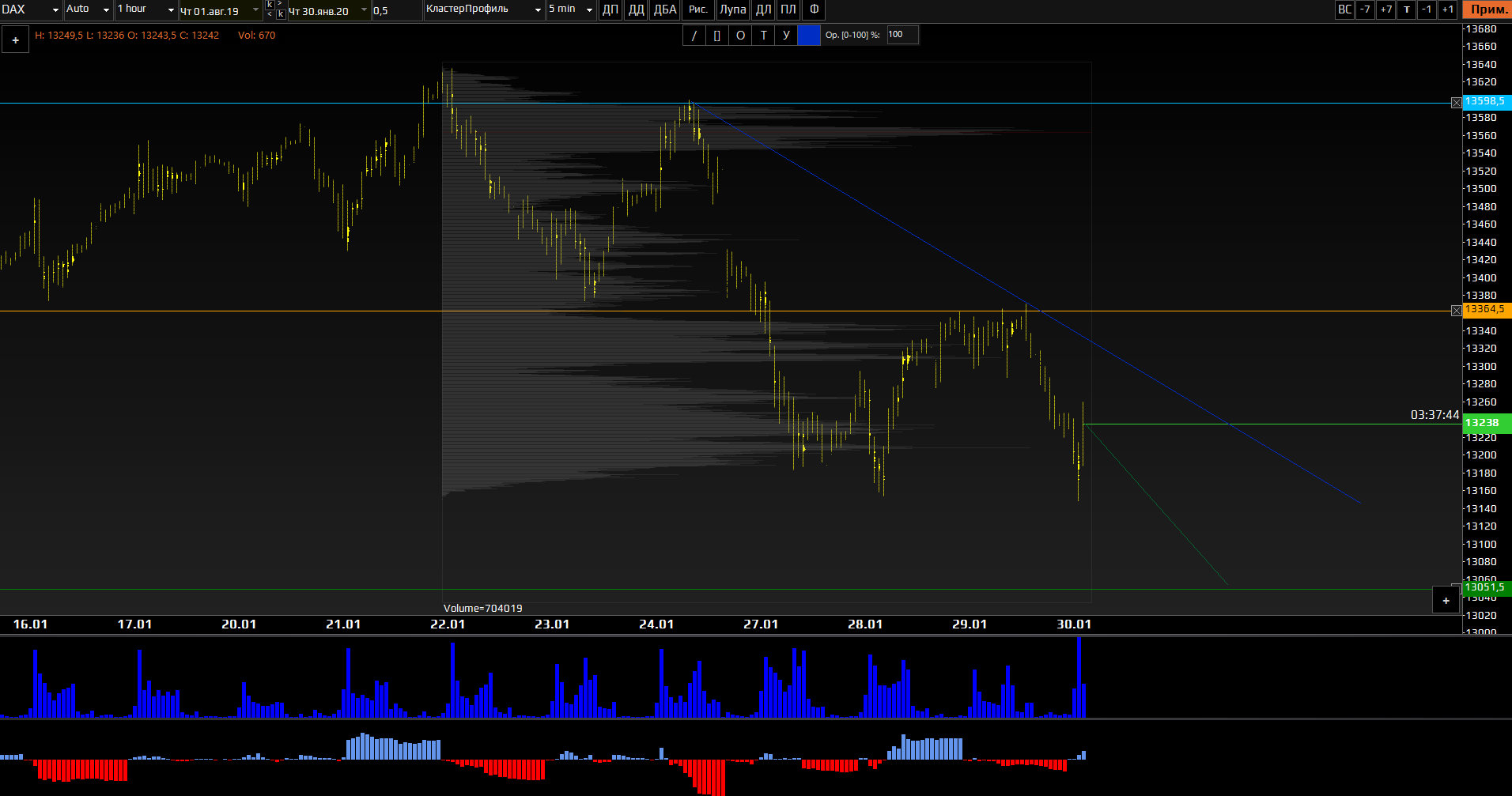Open the 1 hour timeframe dropdown
Viewport: 1512px width, 796px height.
[146, 9]
